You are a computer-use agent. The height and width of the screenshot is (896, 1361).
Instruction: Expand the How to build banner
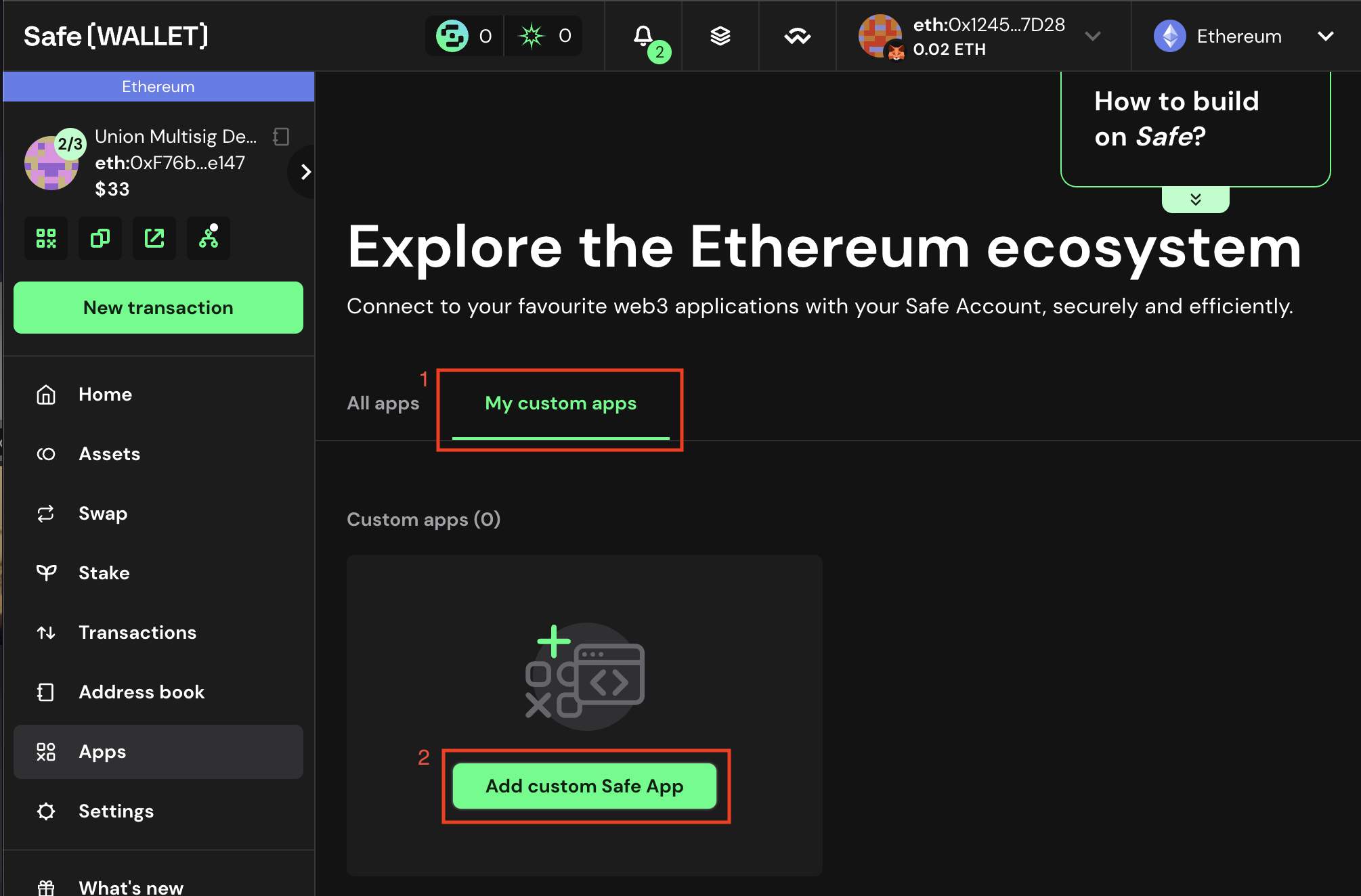pos(1195,199)
